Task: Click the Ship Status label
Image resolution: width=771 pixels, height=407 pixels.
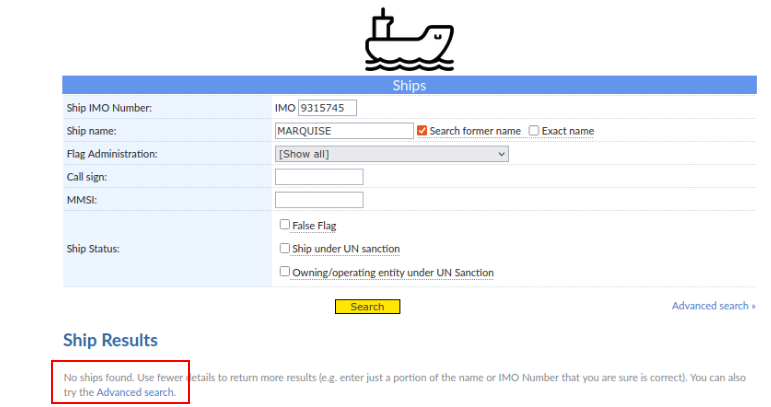Action: [x=93, y=249]
